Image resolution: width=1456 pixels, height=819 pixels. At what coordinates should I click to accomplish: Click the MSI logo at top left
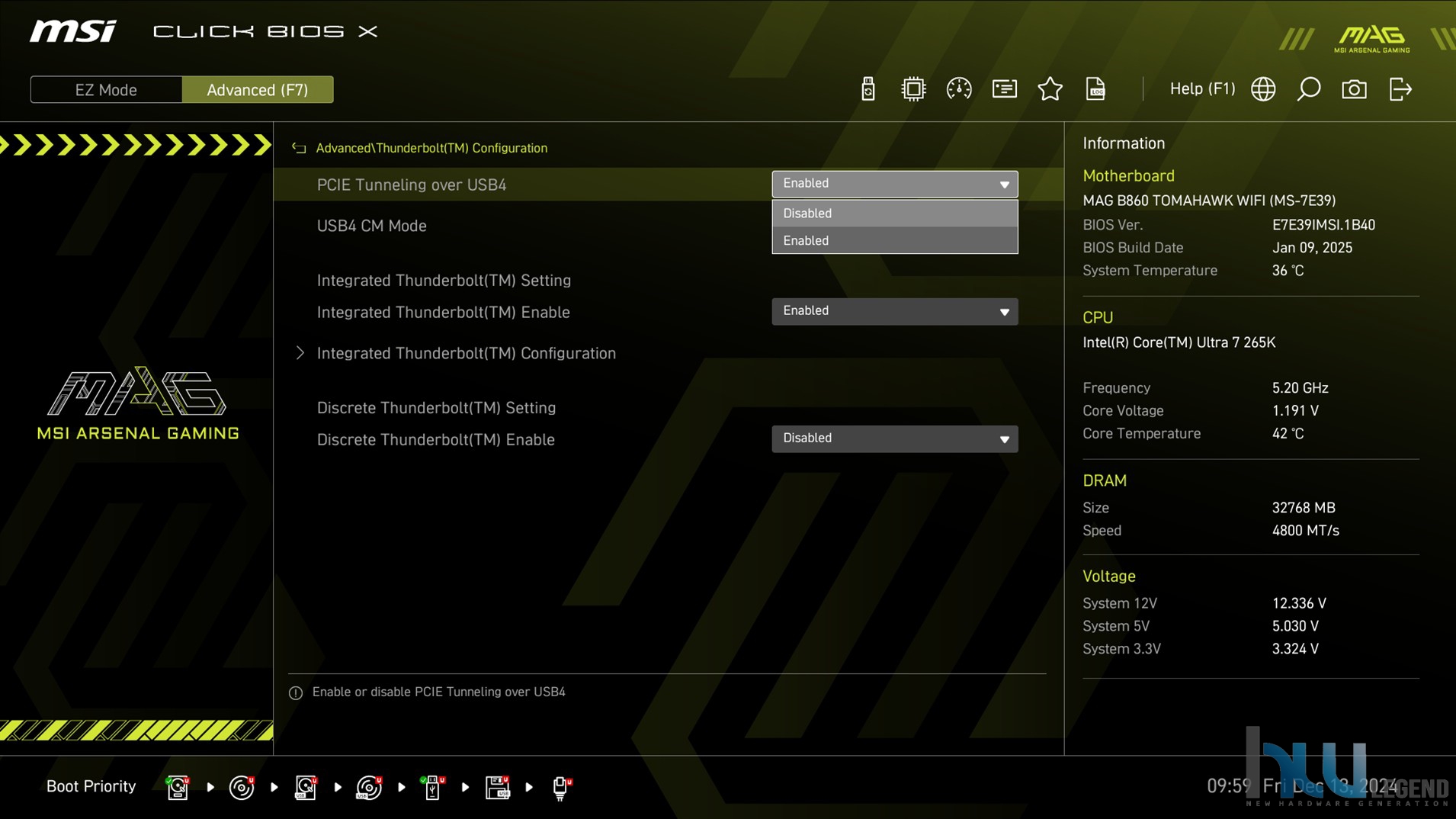click(x=73, y=31)
